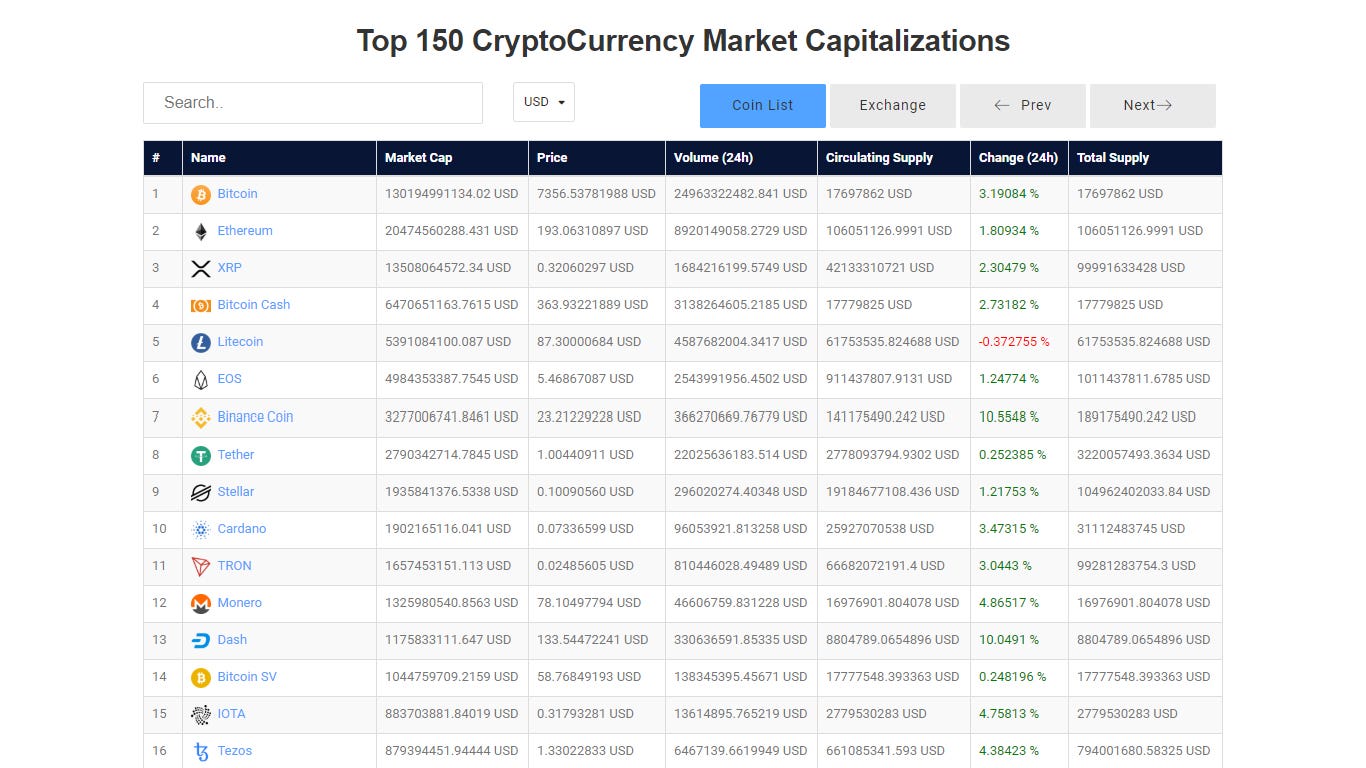
Task: Click the Cardano logo icon
Action: [201, 529]
